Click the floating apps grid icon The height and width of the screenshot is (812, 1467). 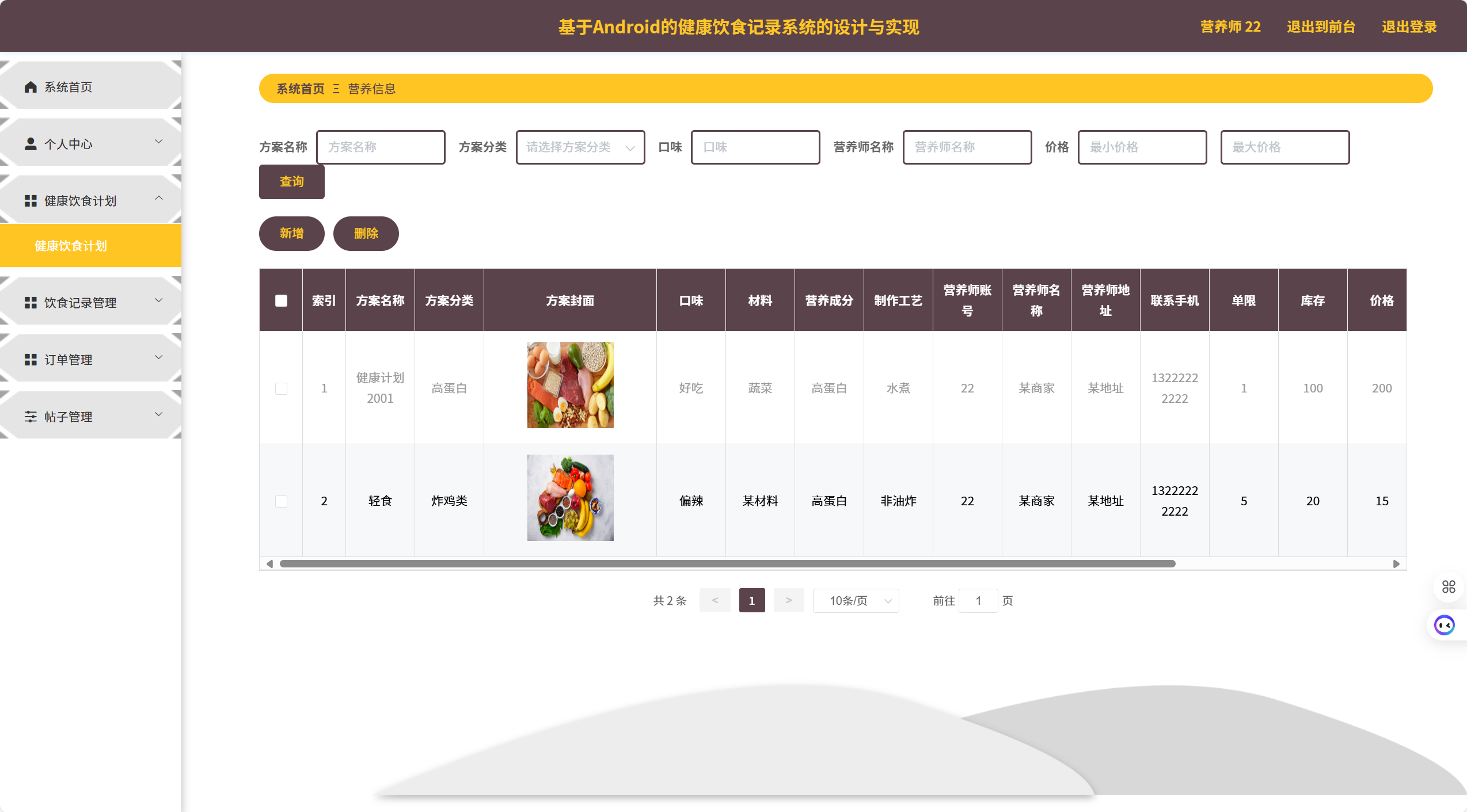pos(1449,586)
